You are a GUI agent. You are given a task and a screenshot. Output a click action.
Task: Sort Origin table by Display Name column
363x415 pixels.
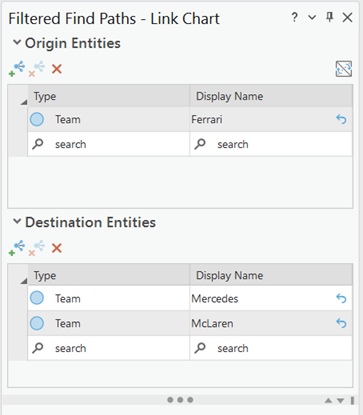(x=271, y=96)
